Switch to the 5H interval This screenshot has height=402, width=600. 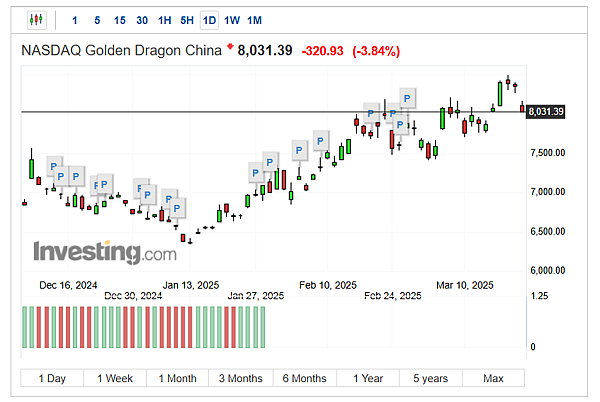187,20
